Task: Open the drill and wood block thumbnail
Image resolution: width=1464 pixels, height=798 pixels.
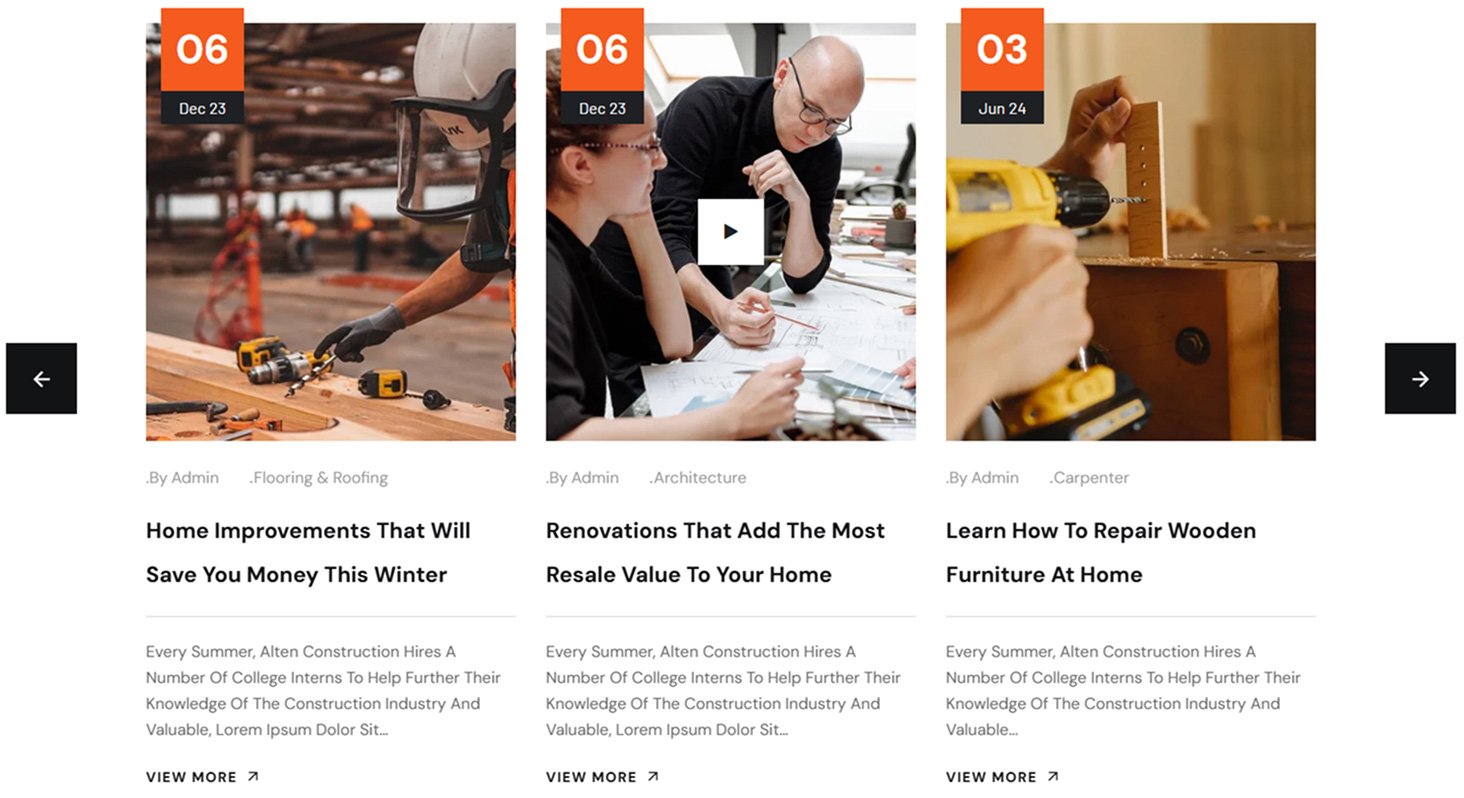Action: click(1131, 232)
